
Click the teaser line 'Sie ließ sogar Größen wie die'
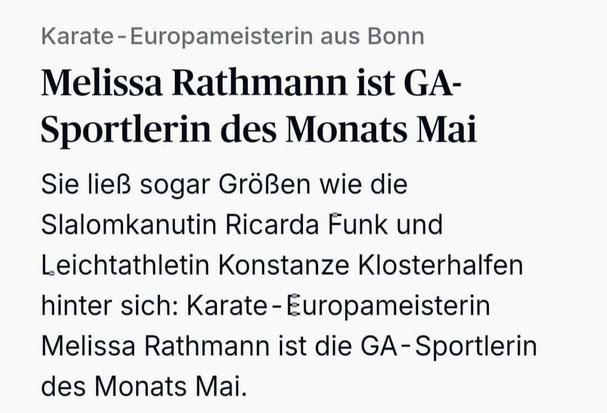click(x=224, y=185)
